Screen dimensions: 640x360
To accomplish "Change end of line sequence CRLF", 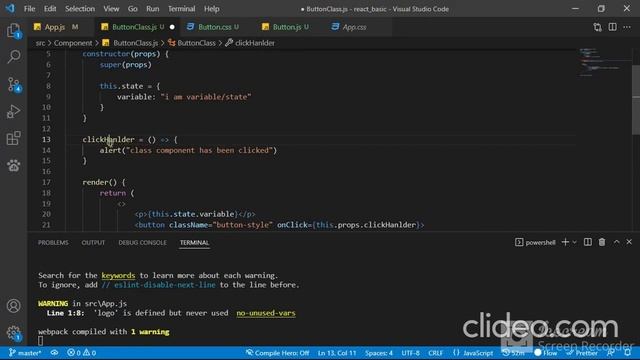I will click(x=436, y=353).
